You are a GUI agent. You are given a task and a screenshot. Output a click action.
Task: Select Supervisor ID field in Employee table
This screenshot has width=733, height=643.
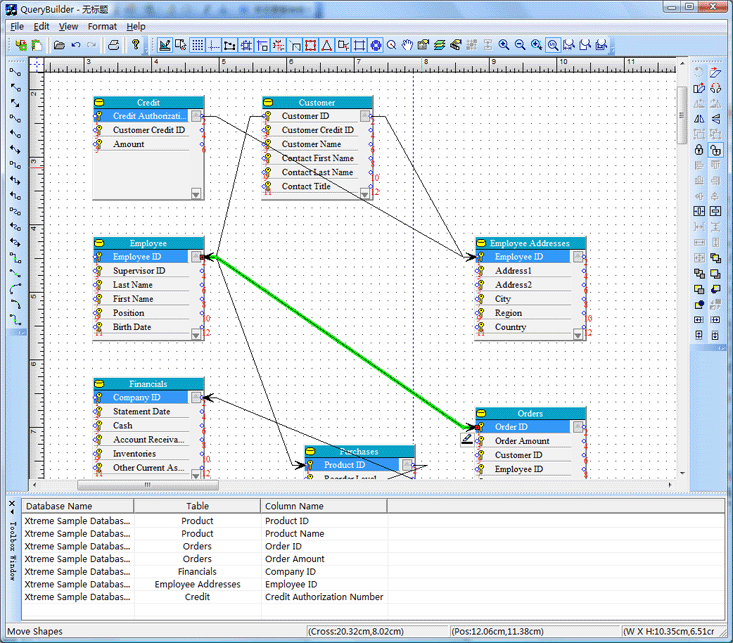(x=138, y=271)
